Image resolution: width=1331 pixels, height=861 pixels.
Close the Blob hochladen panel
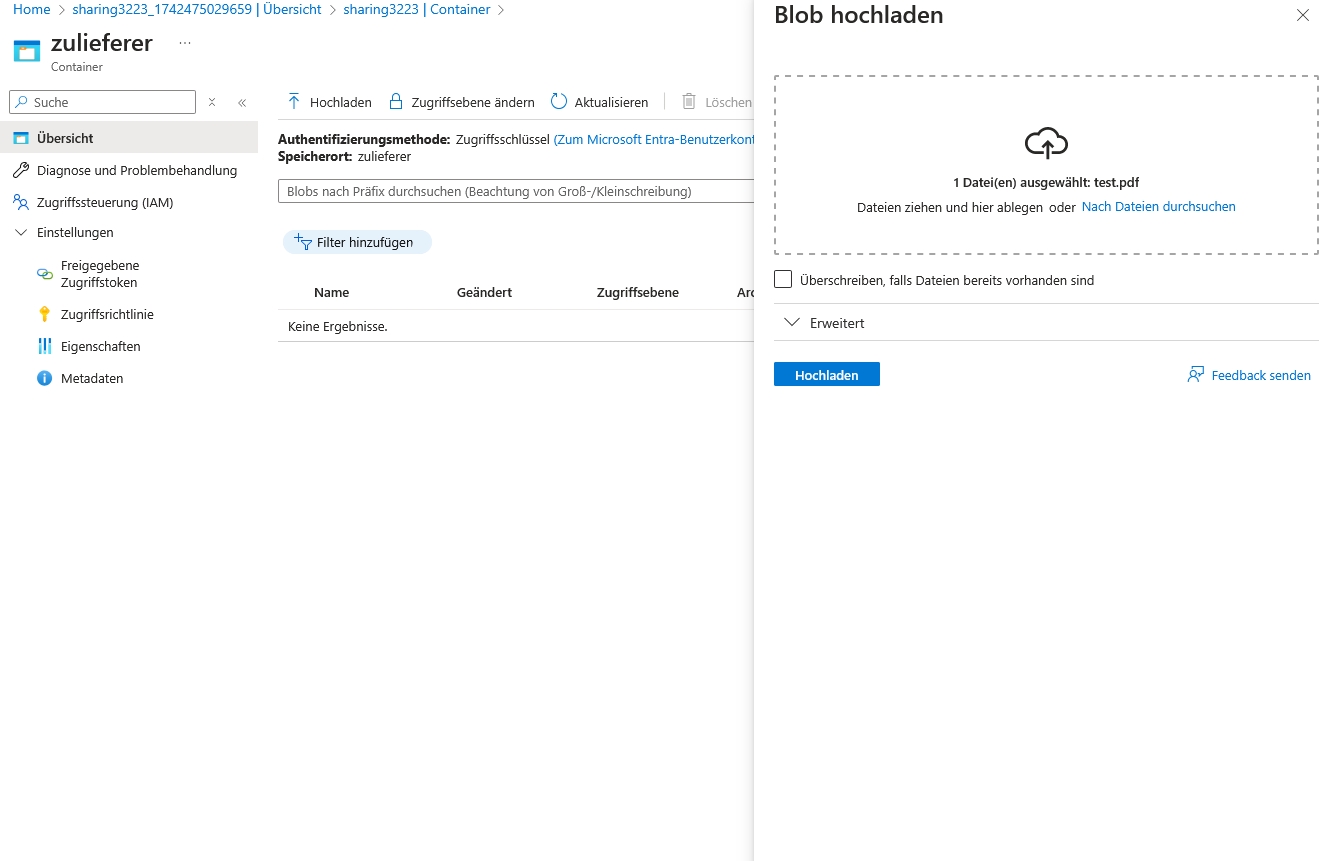point(1302,15)
